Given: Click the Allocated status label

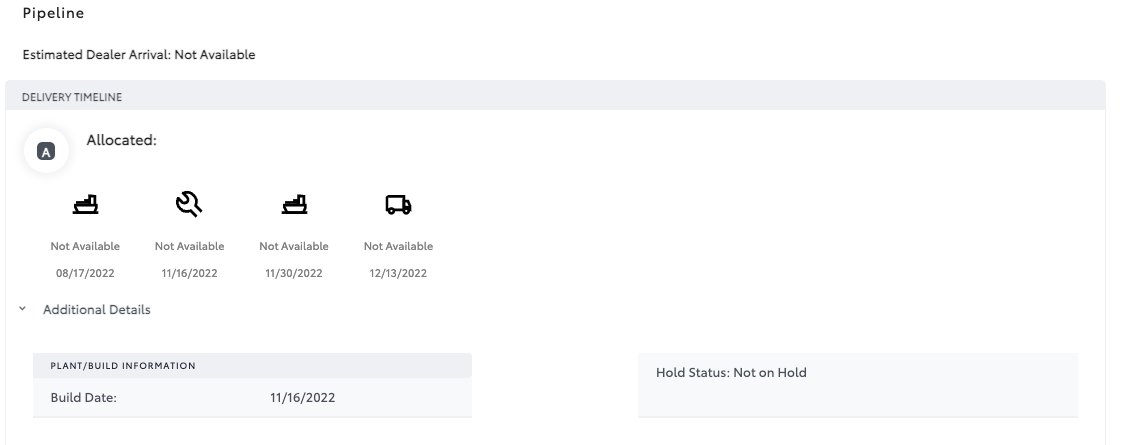Looking at the screenshot, I should click(122, 140).
